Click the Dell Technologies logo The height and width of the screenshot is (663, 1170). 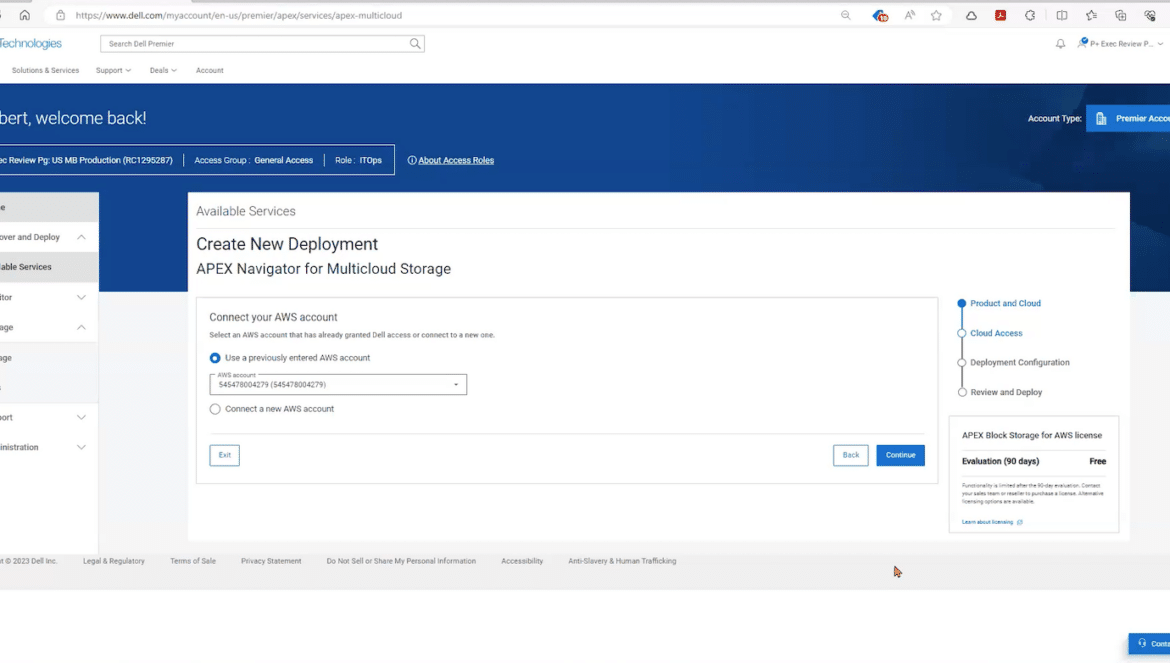click(x=31, y=44)
